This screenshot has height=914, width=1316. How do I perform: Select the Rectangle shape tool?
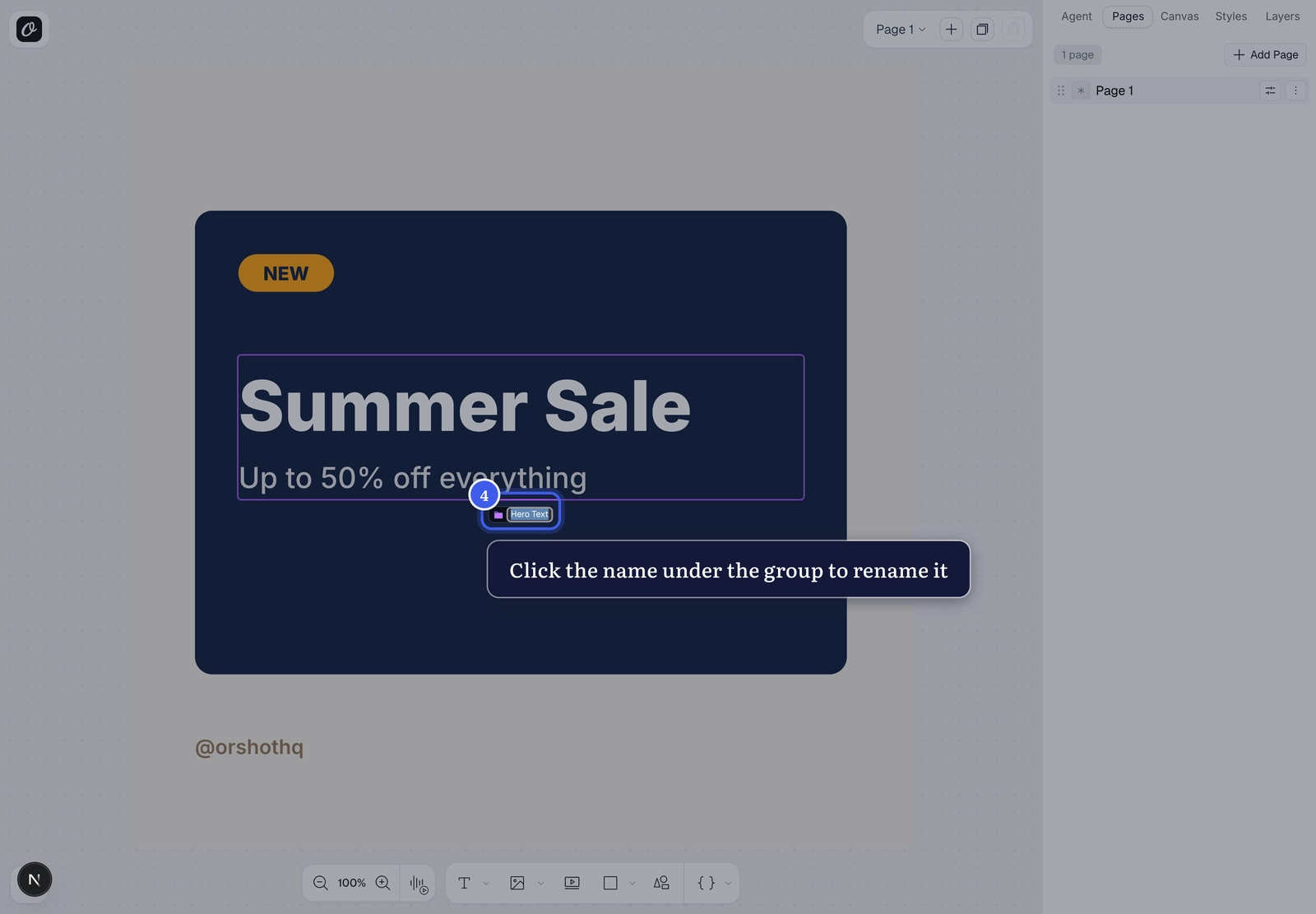[x=610, y=883]
